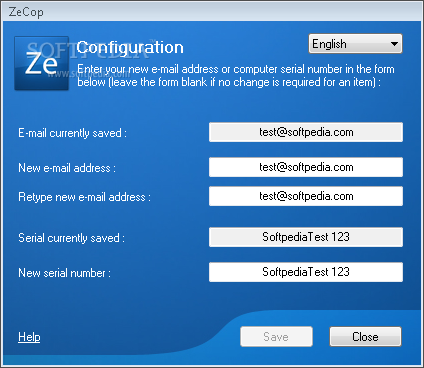Click the Serial currently saved field
Image resolution: width=424 pixels, height=368 pixels.
tap(306, 237)
